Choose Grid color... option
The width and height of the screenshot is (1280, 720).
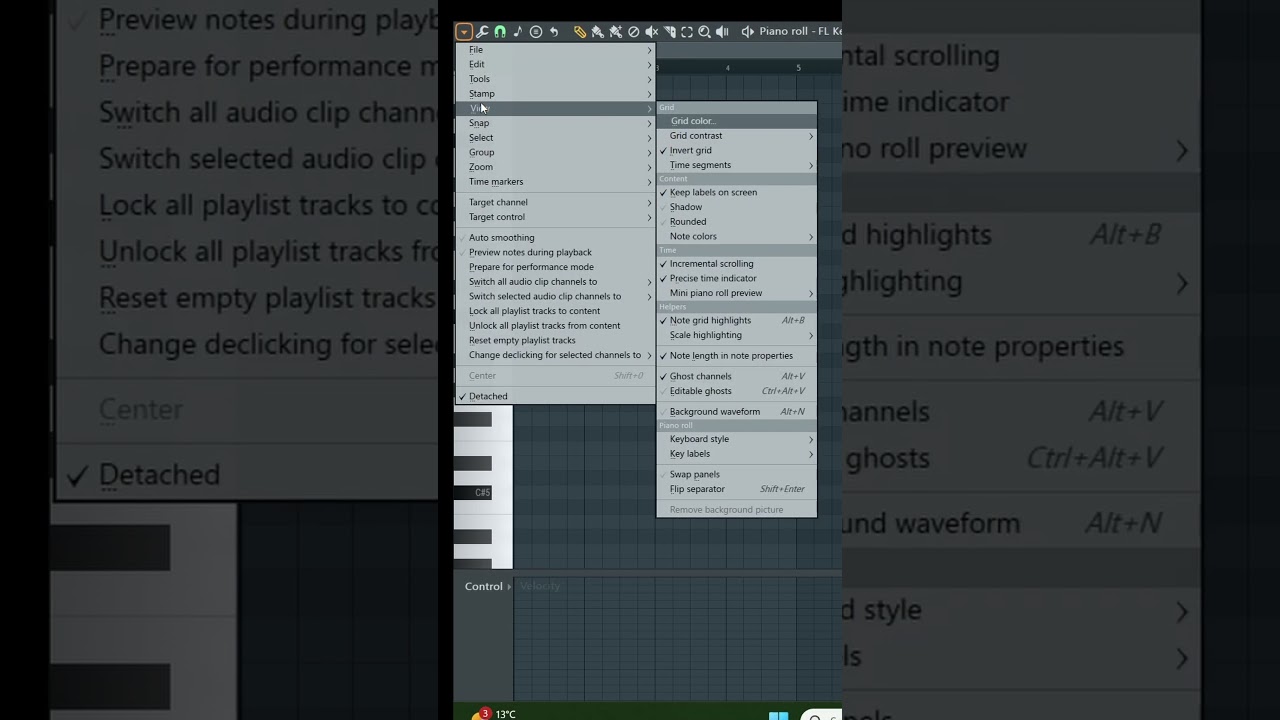point(736,121)
